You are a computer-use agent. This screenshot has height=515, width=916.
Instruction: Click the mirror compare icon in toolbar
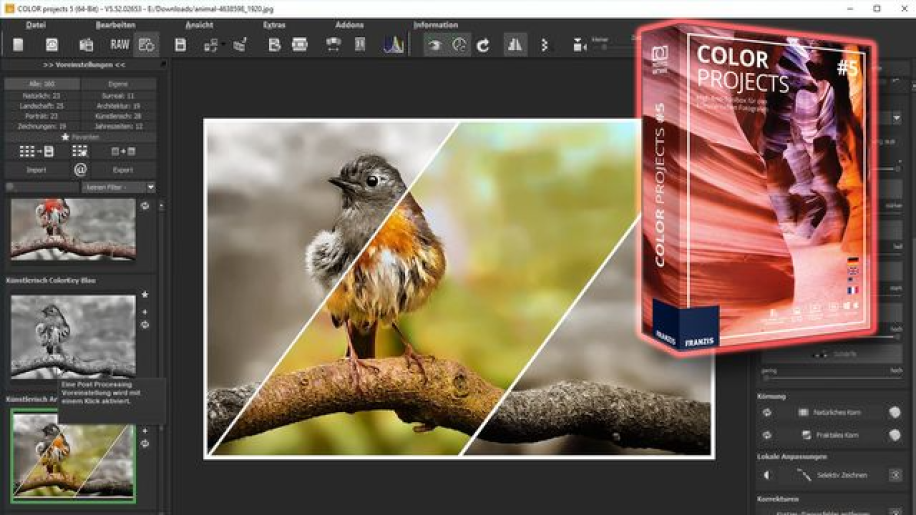tap(514, 45)
